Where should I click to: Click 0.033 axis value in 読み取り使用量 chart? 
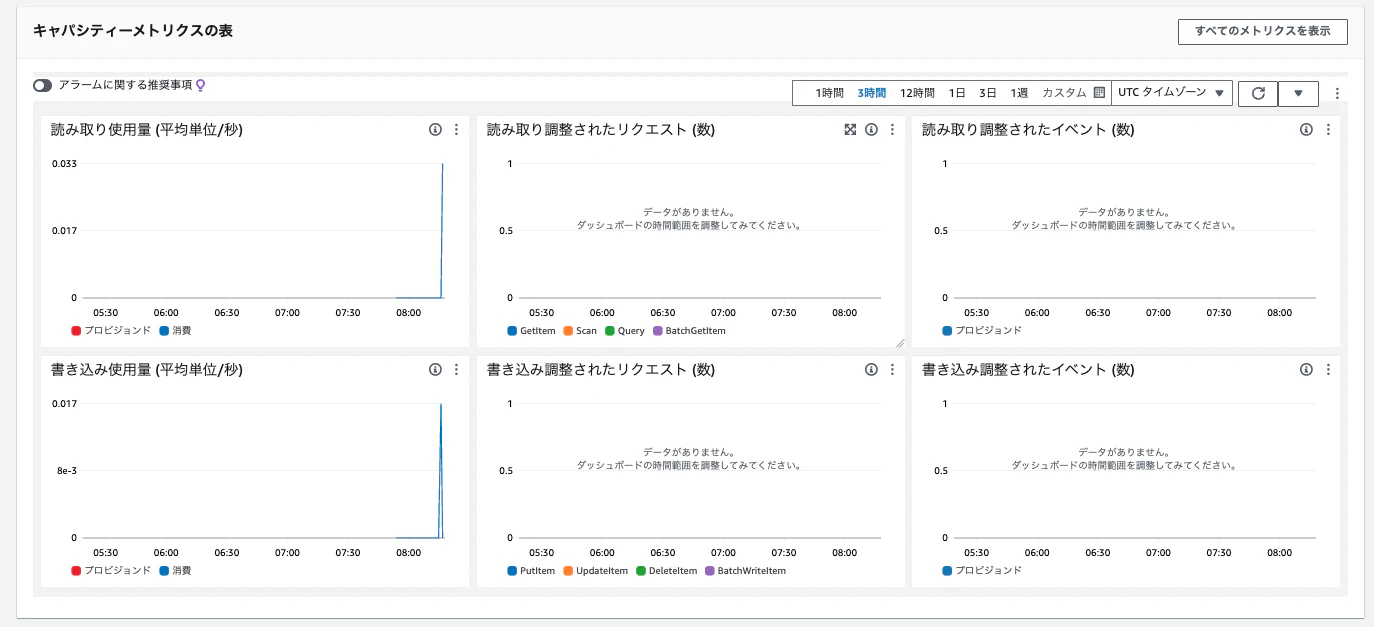pos(64,163)
